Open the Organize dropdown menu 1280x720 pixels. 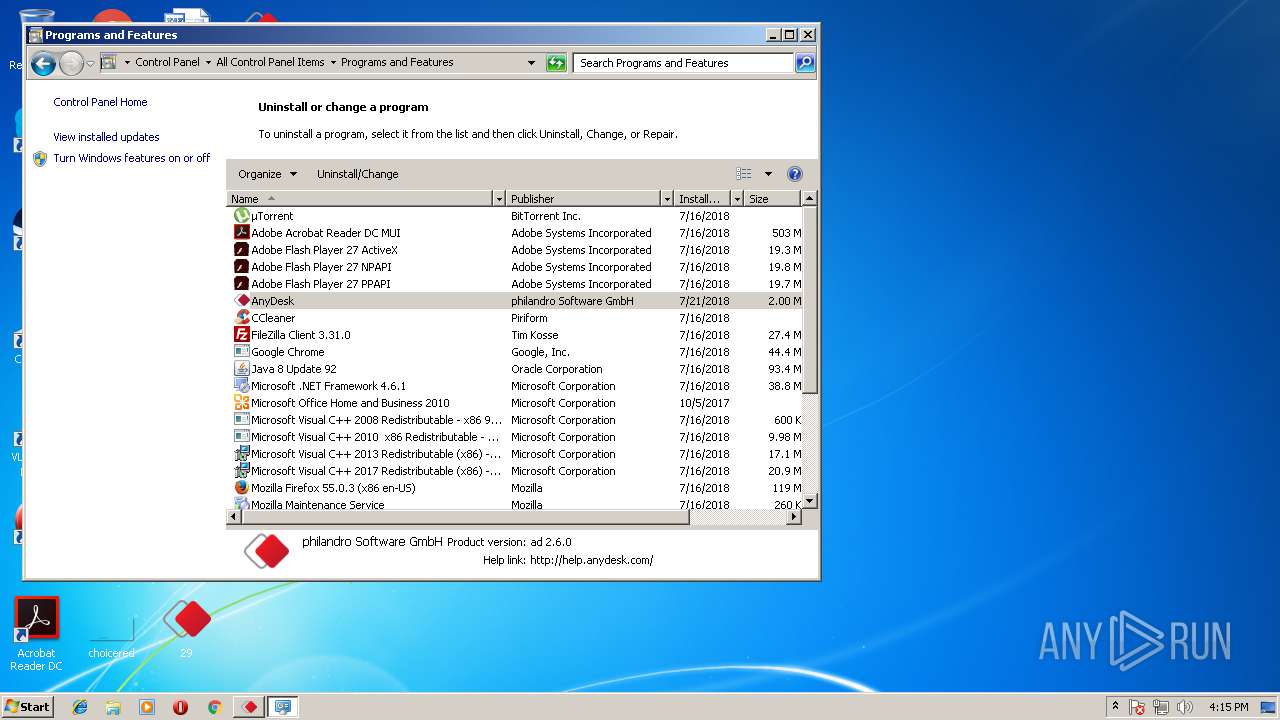tap(267, 174)
